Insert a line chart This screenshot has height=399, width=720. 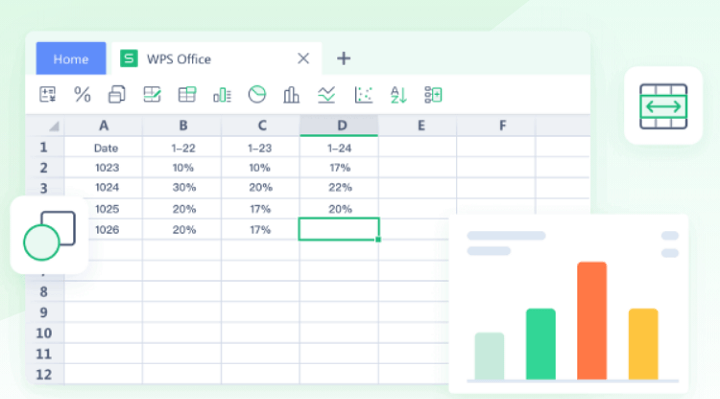tap(326, 95)
